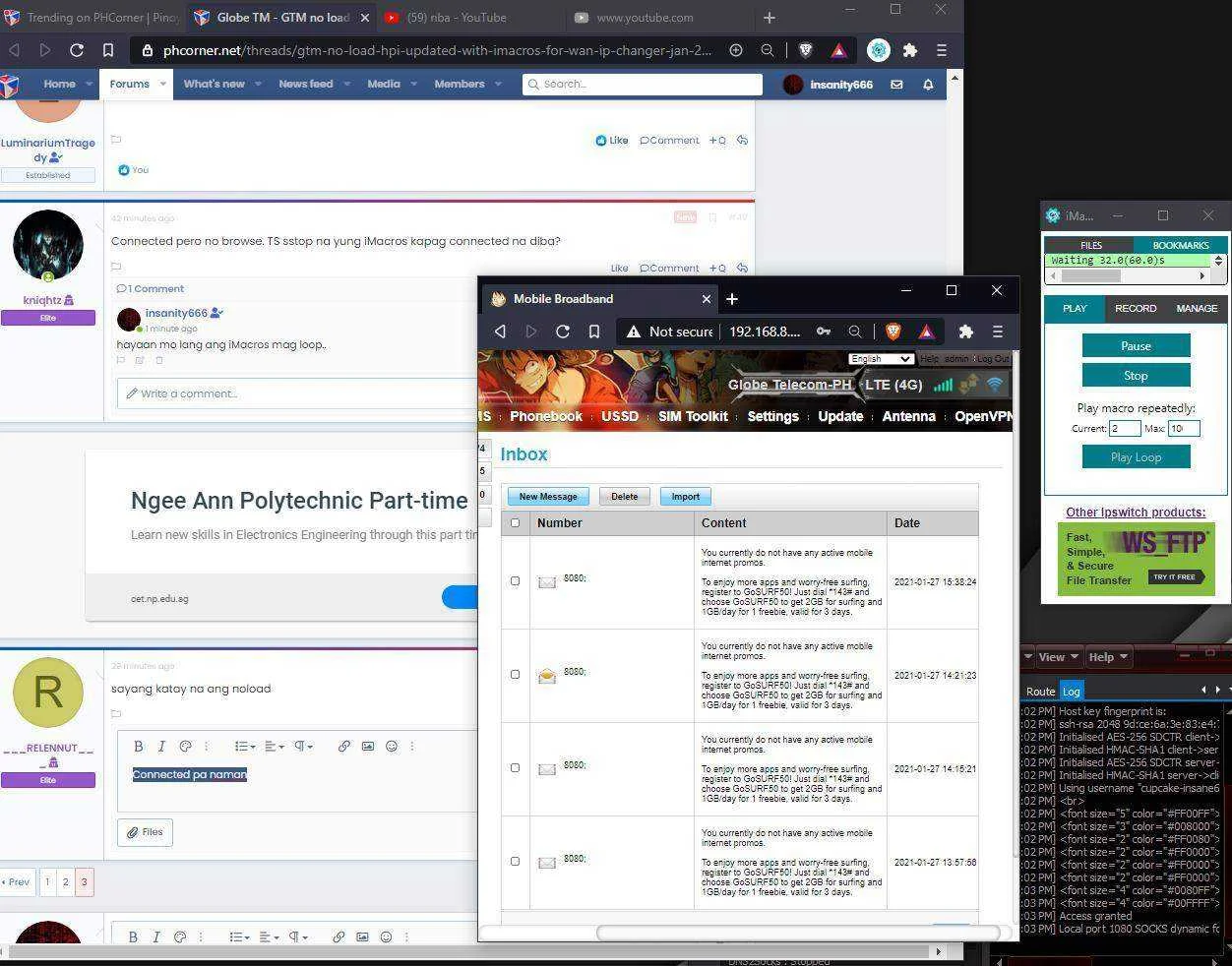The width and height of the screenshot is (1232, 966).
Task: Stop the running iMacros macro
Action: [x=1136, y=376]
